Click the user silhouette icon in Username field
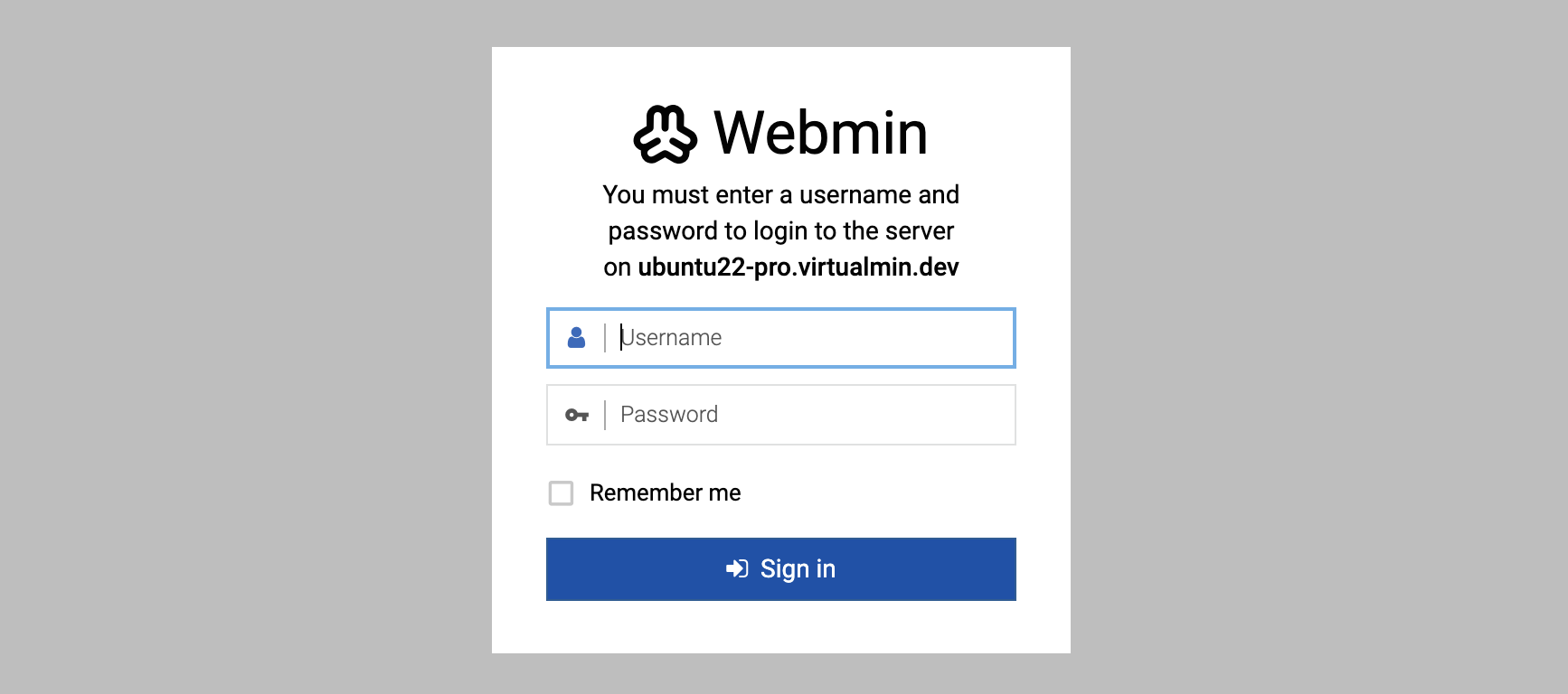The height and width of the screenshot is (694, 1568). click(576, 337)
